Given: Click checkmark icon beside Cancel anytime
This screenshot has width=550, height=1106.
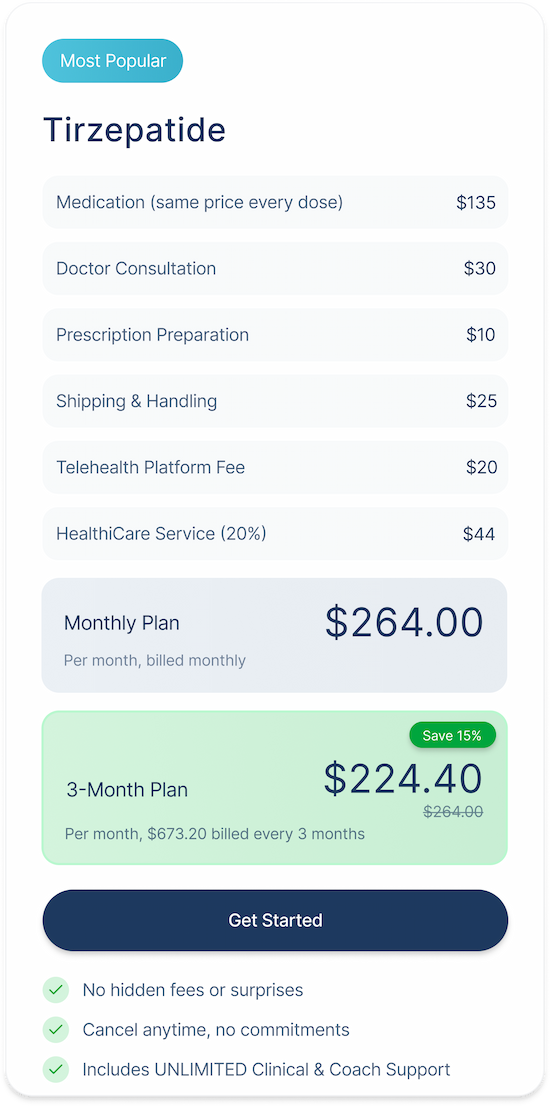Looking at the screenshot, I should [56, 1030].
